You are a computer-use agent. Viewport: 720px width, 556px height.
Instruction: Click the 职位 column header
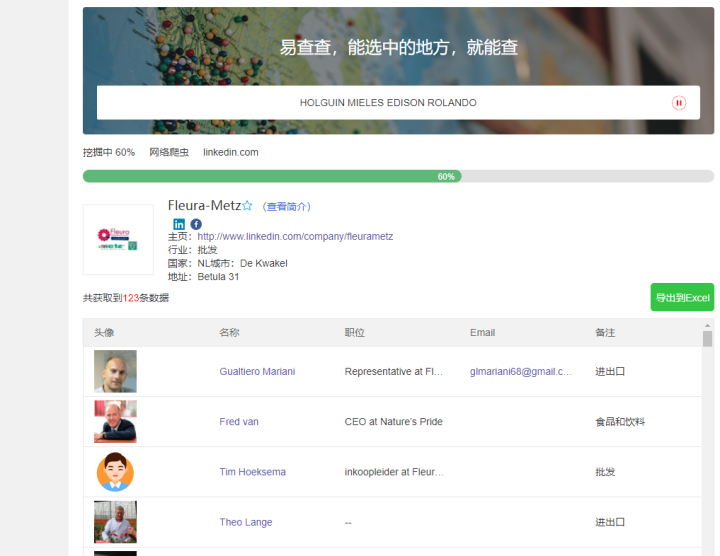tap(354, 332)
